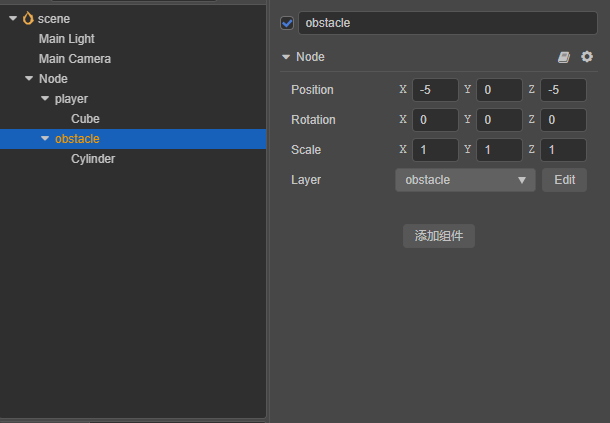
Task: Open the Layer dropdown showing obstacle
Action: coord(466,180)
